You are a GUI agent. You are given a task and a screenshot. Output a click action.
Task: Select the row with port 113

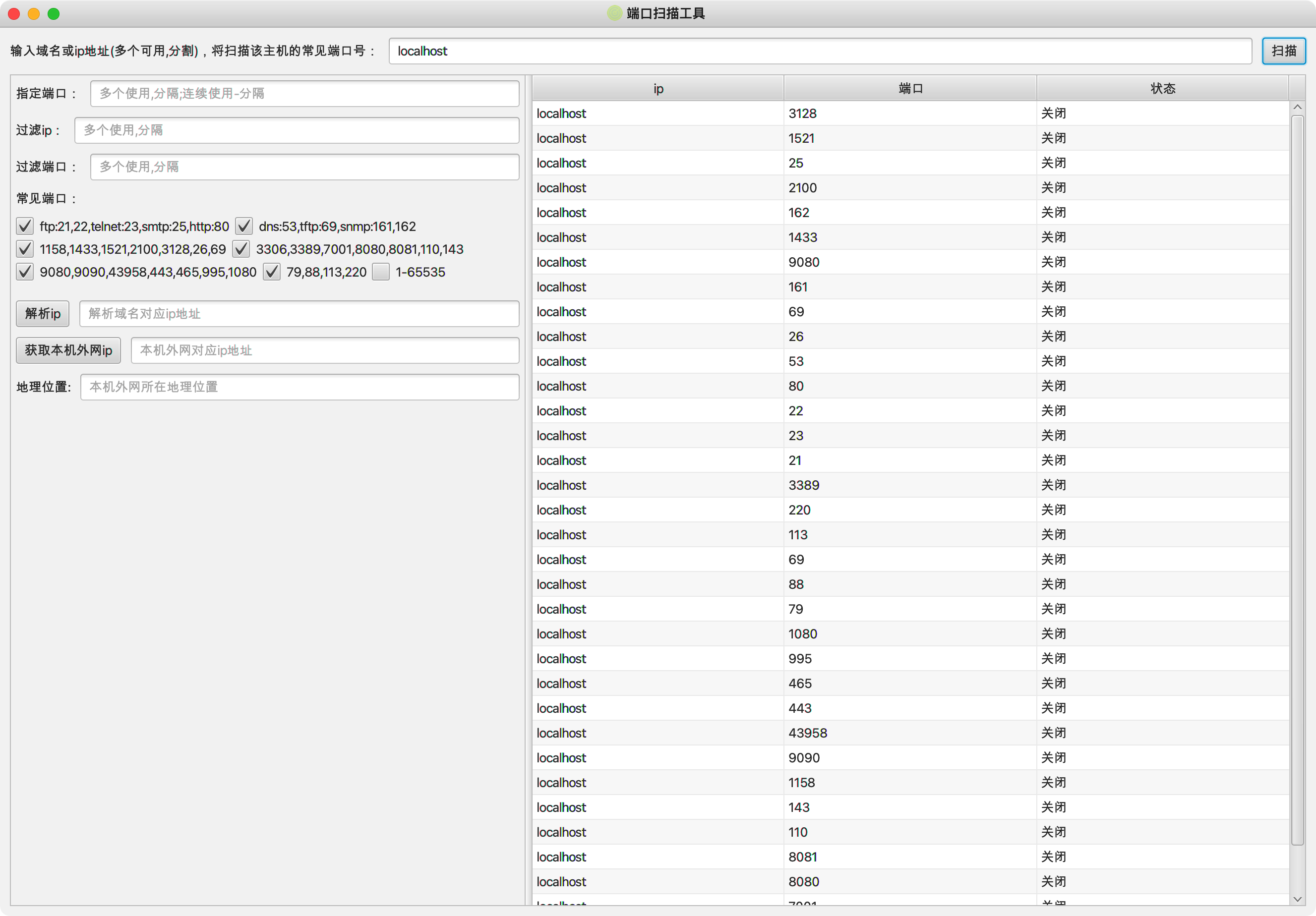point(910,534)
